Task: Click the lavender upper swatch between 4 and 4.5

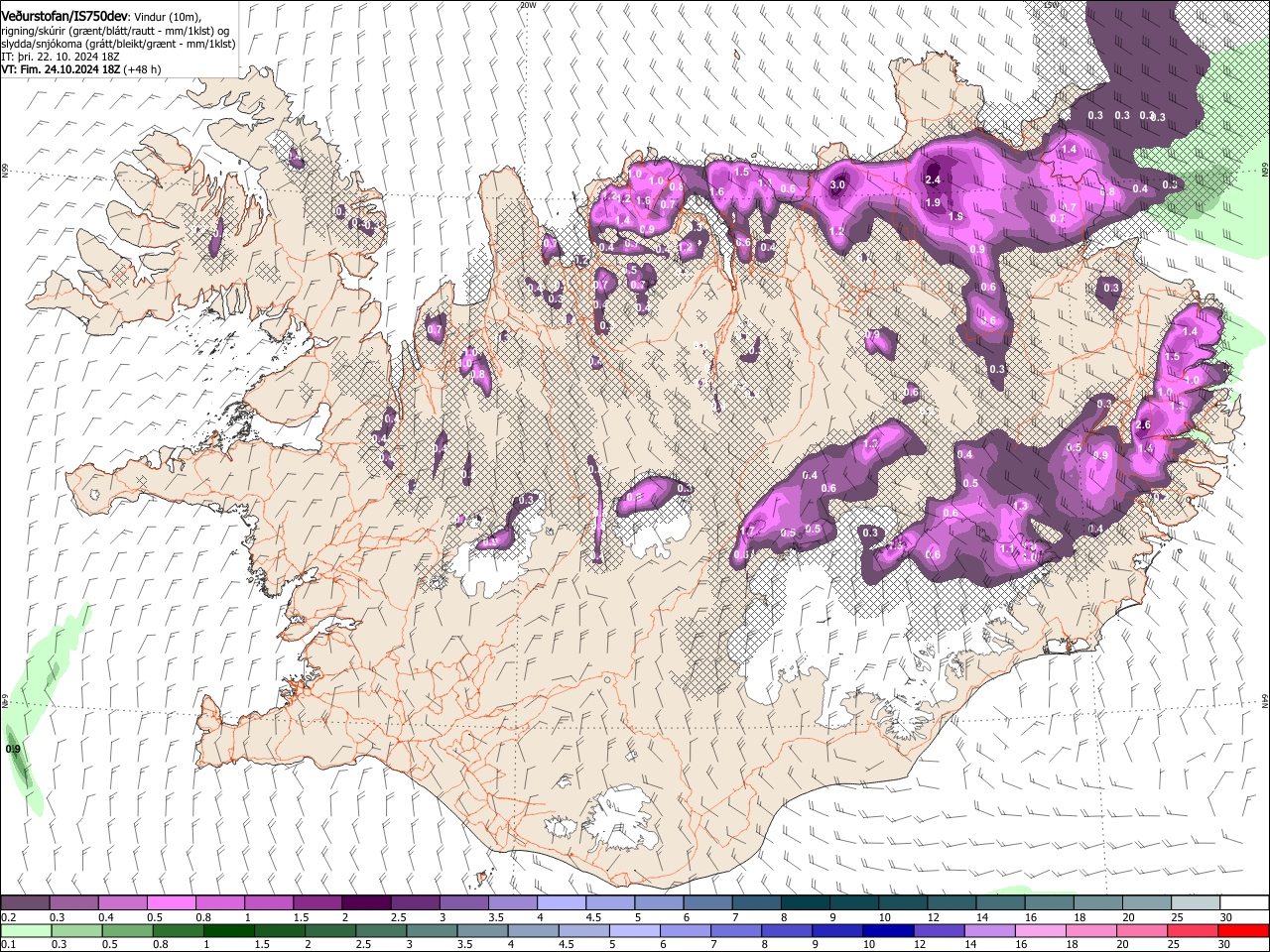Action: [x=561, y=902]
